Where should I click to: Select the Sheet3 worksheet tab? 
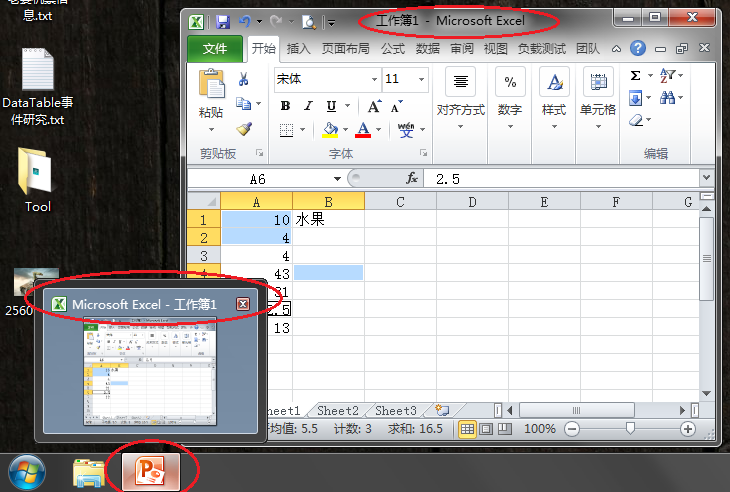[396, 411]
